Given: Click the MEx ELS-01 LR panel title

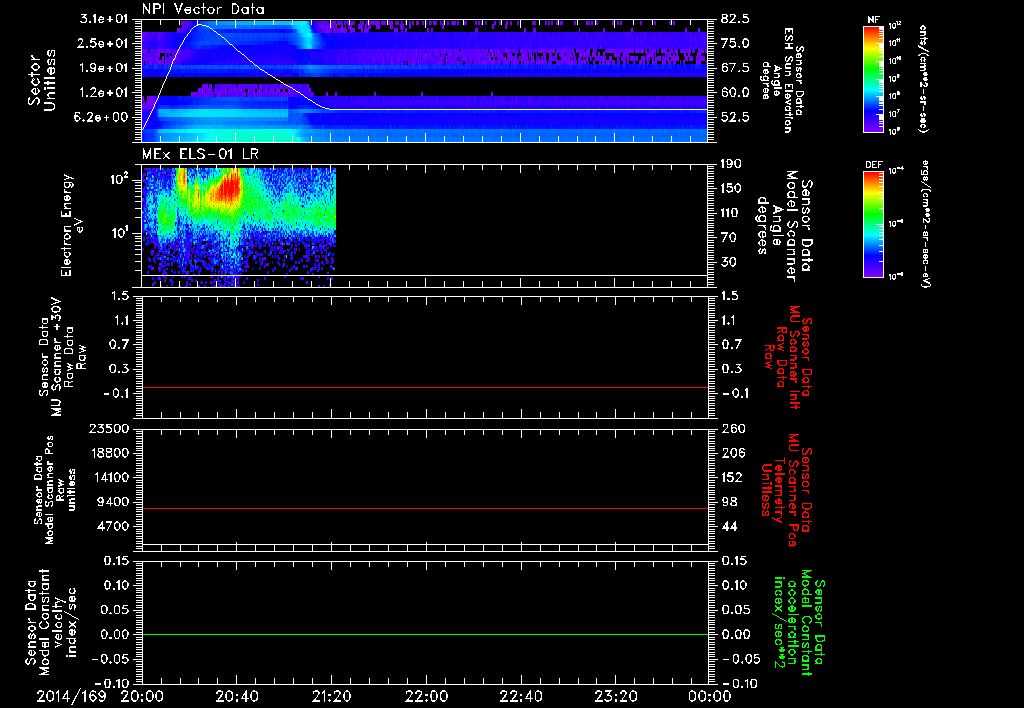Looking at the screenshot, I should pos(200,154).
